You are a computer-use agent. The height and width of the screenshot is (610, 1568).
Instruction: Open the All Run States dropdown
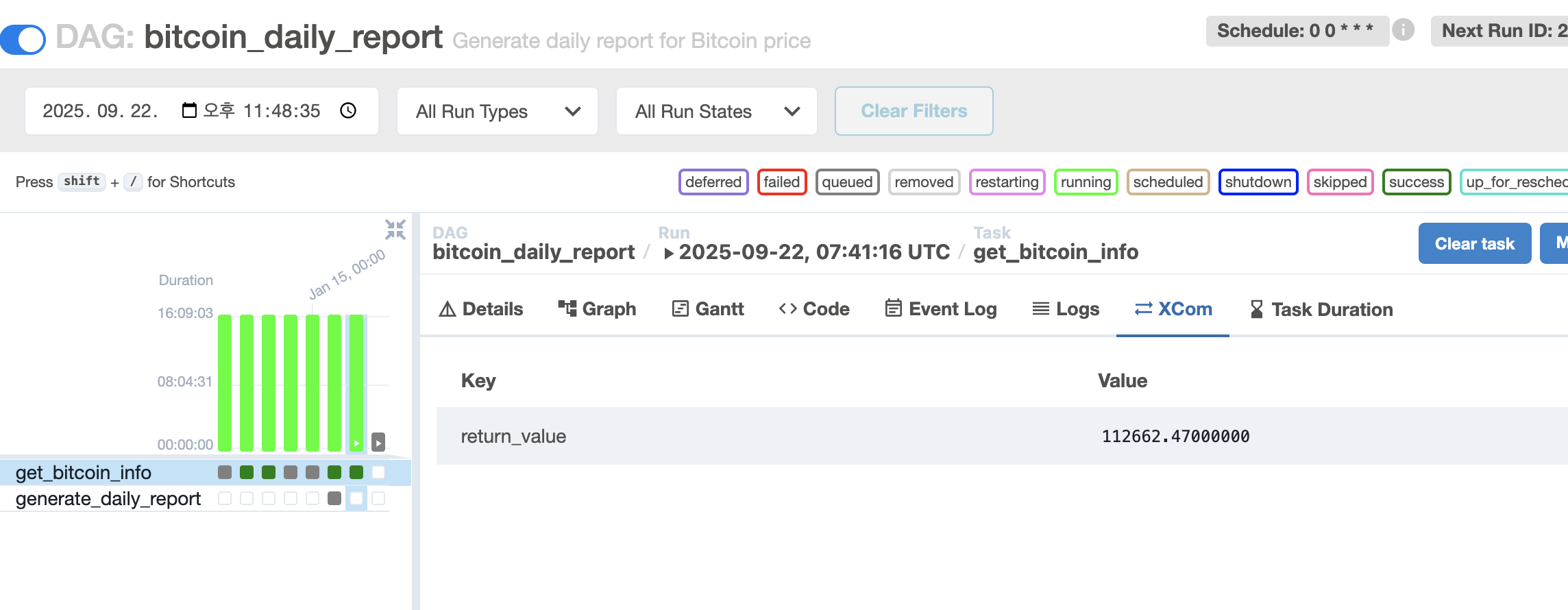click(716, 111)
